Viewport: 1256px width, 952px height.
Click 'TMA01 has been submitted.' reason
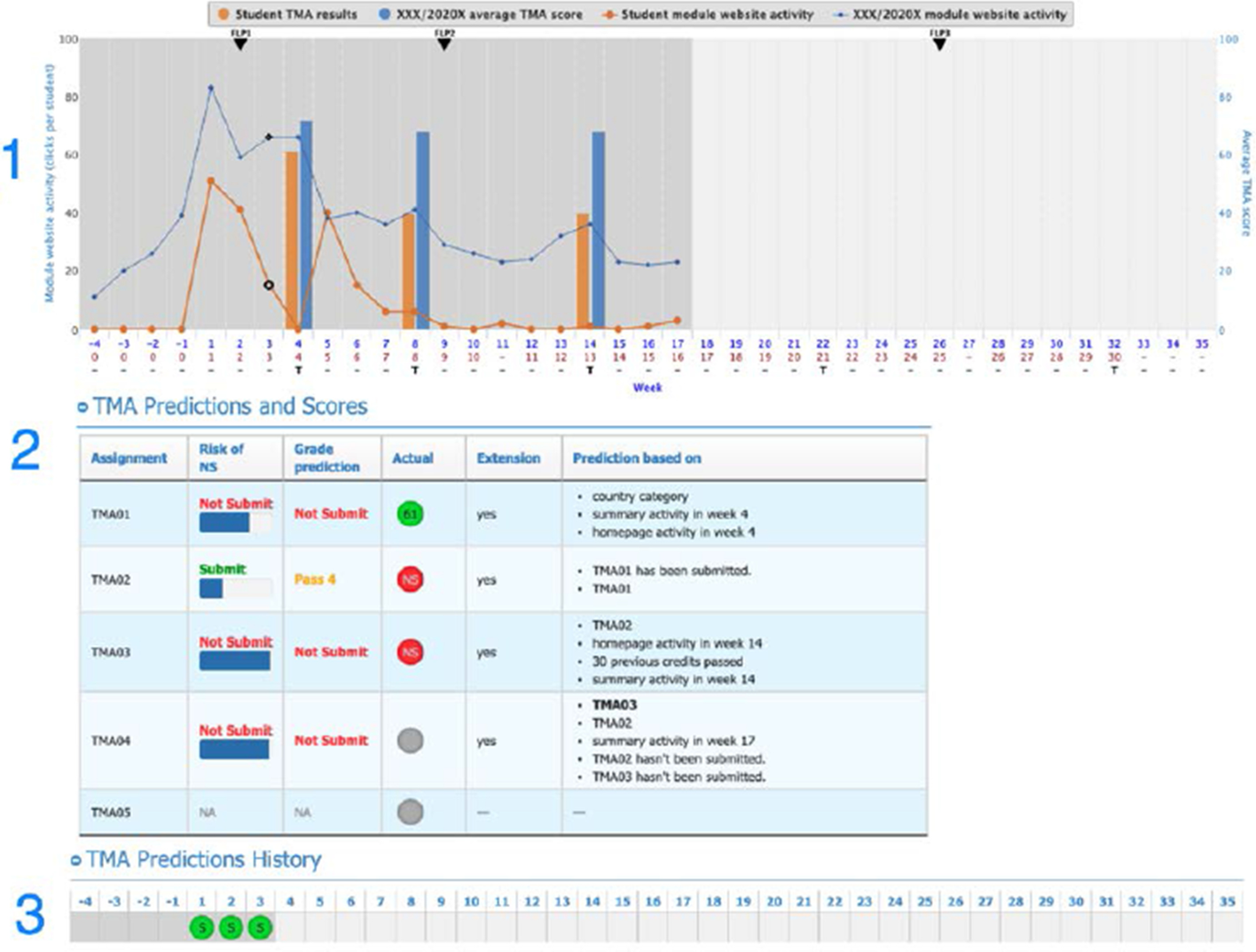coord(671,570)
